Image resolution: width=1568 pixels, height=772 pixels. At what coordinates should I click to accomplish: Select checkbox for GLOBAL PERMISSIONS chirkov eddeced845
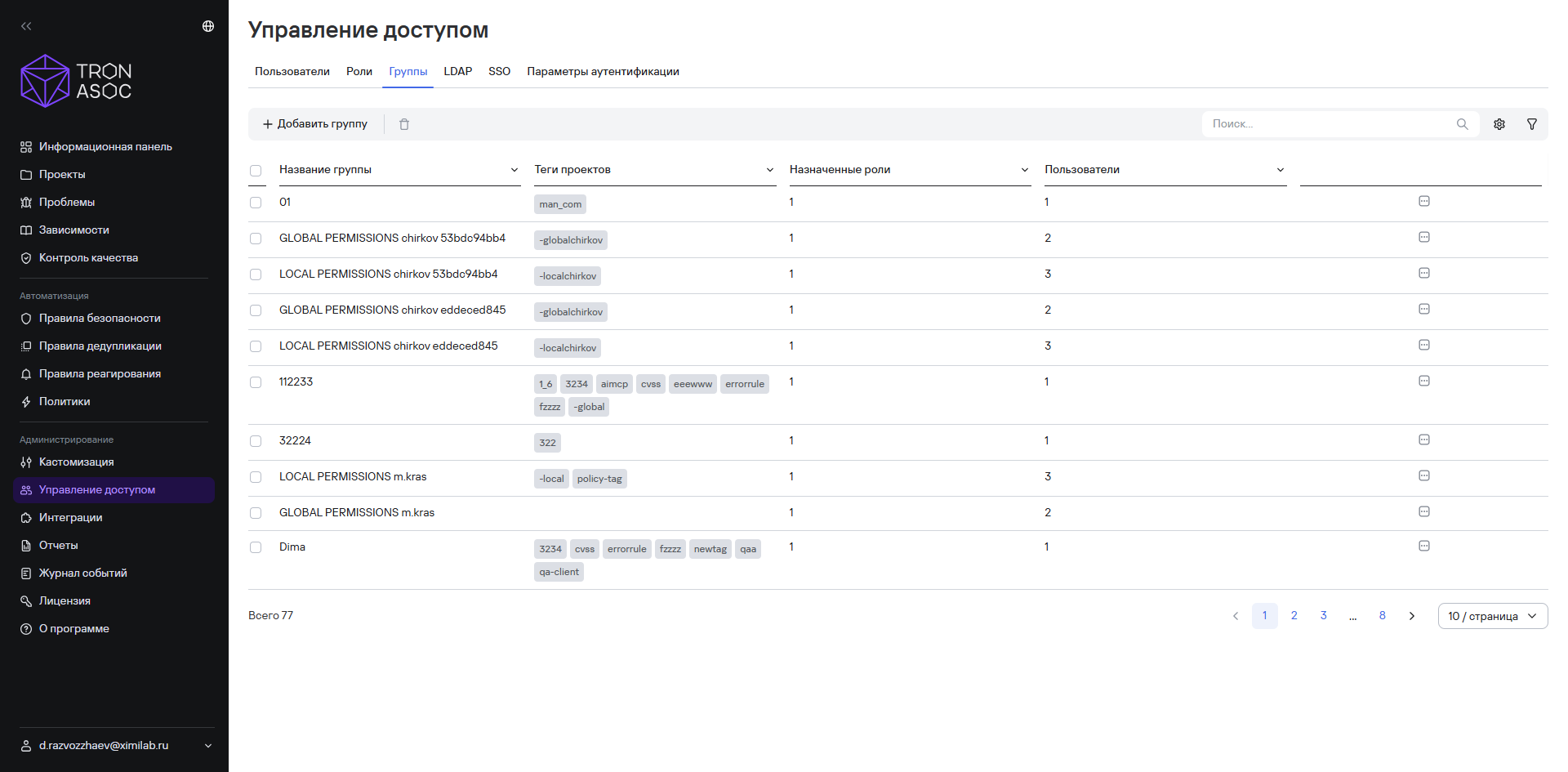point(256,310)
